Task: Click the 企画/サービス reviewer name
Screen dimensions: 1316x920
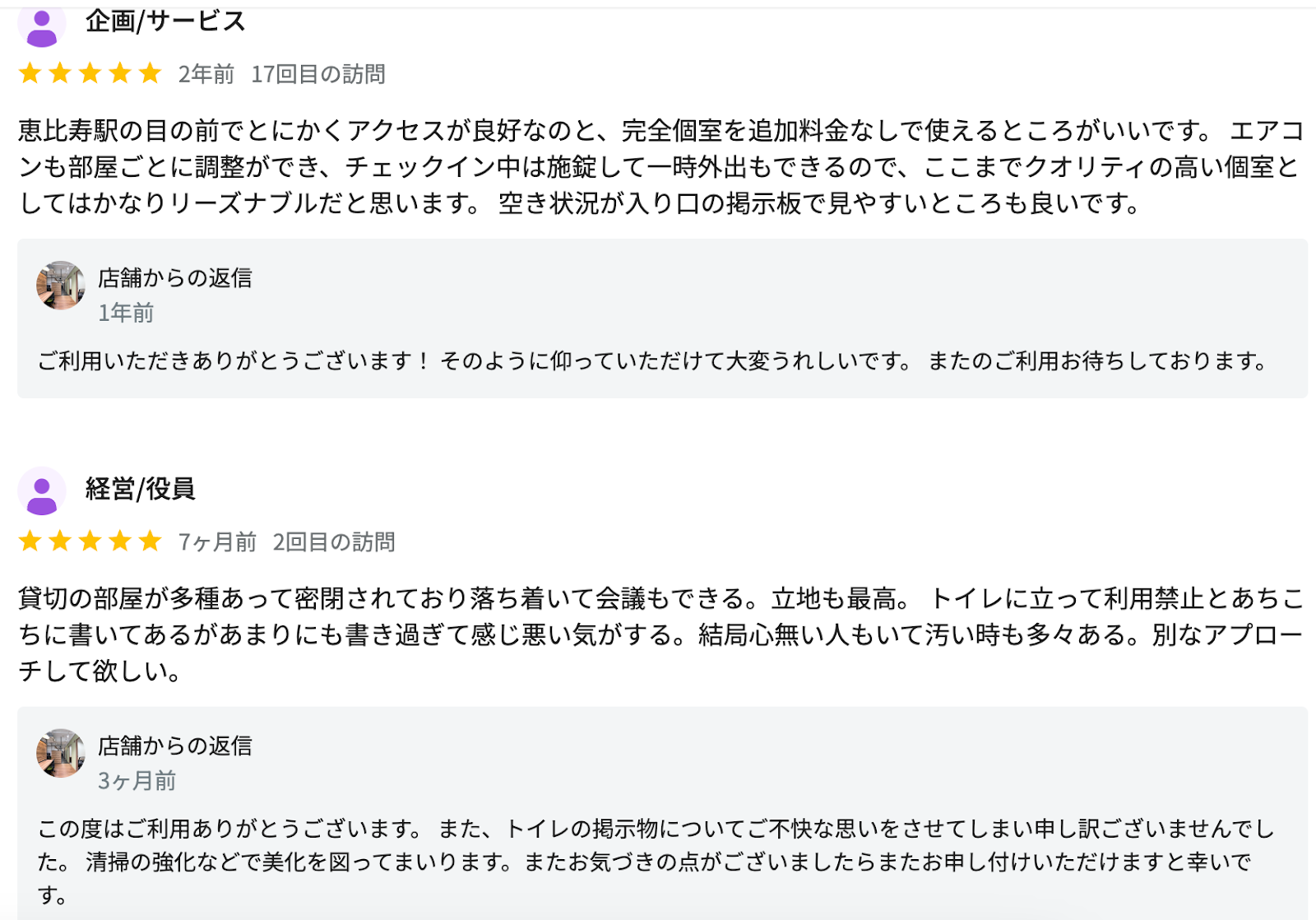Action: 165,21
